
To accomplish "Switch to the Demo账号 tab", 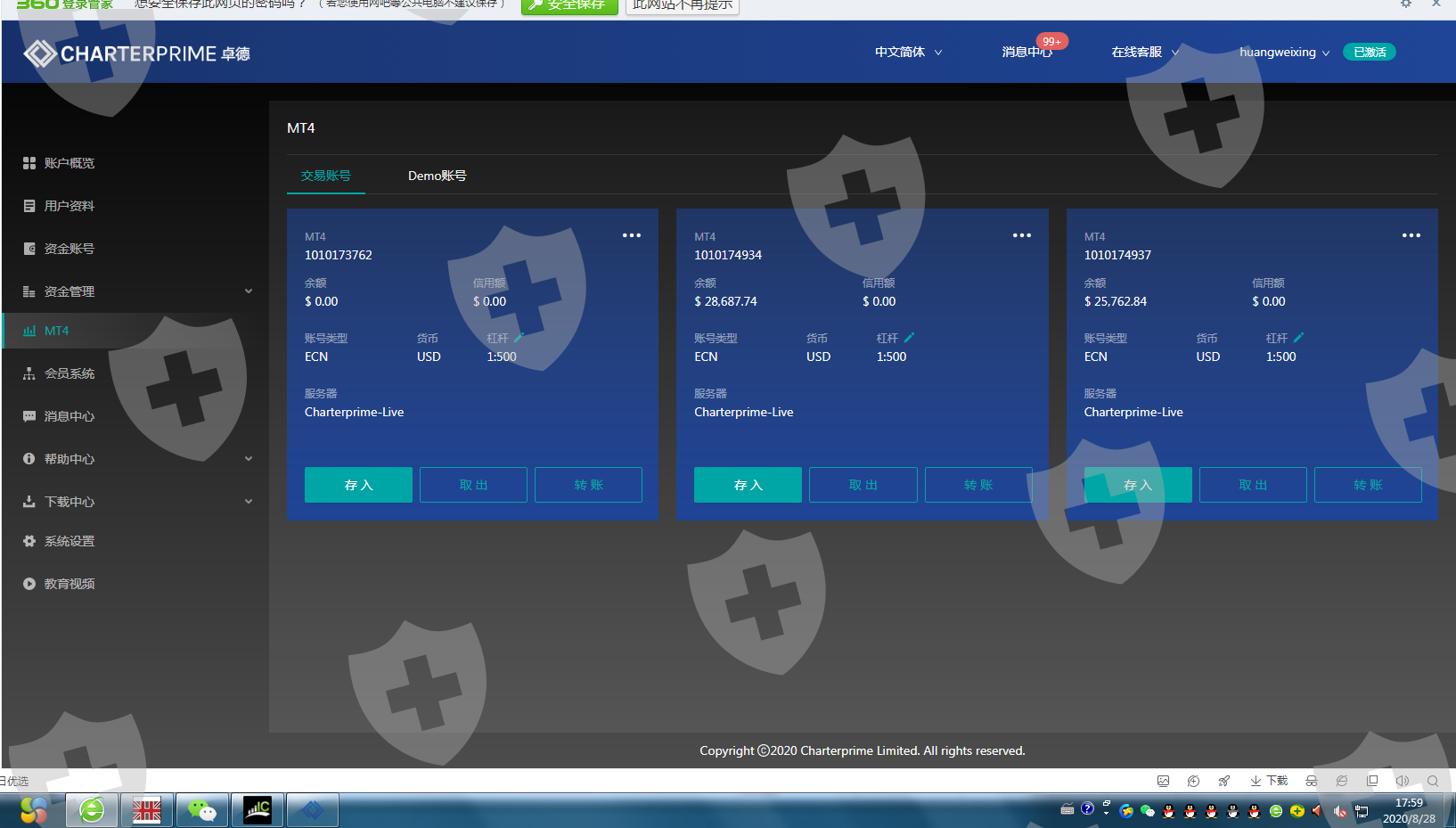I will 437,176.
